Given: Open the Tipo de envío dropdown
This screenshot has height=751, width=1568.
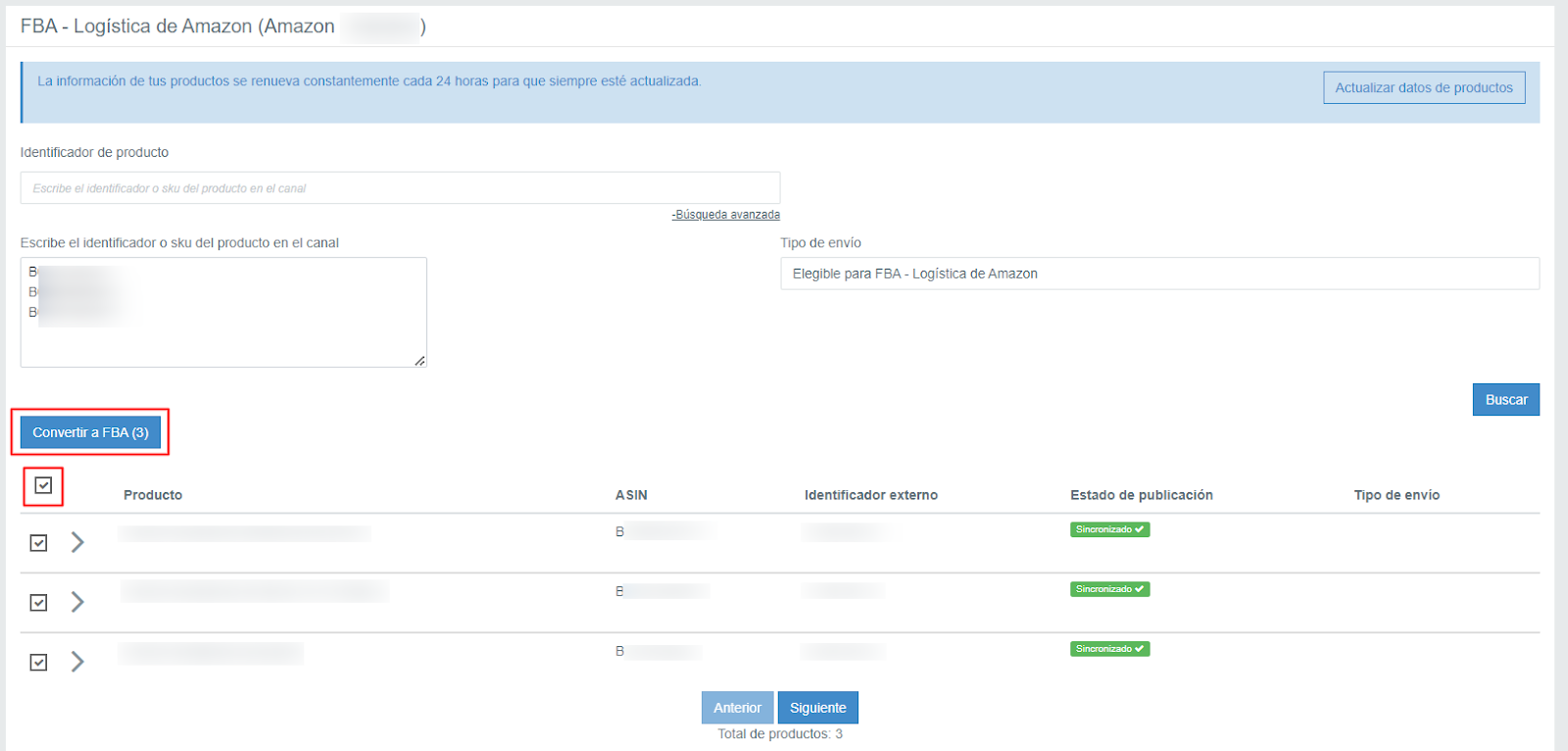Looking at the screenshot, I should 1159,274.
